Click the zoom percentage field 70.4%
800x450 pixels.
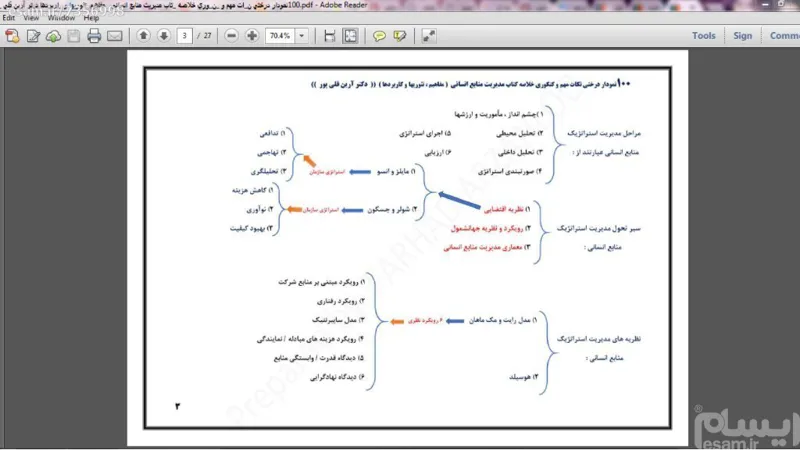pos(280,36)
